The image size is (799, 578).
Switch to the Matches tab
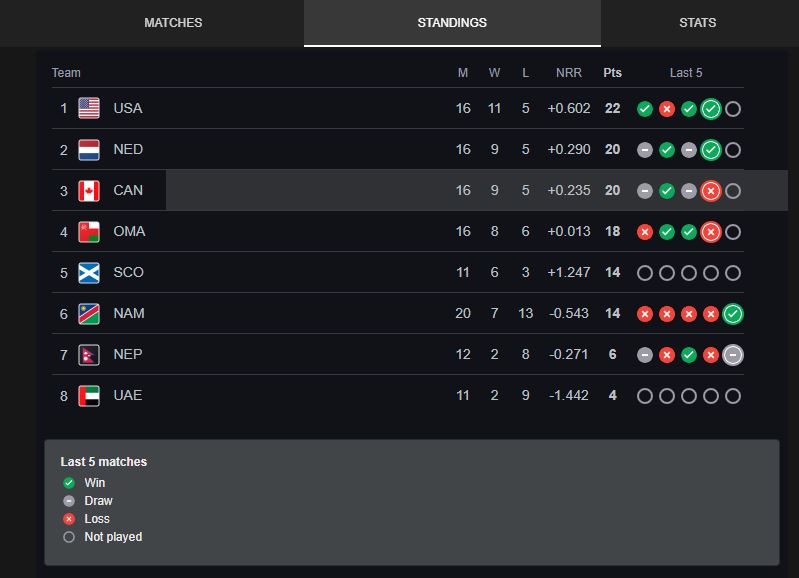(x=173, y=22)
